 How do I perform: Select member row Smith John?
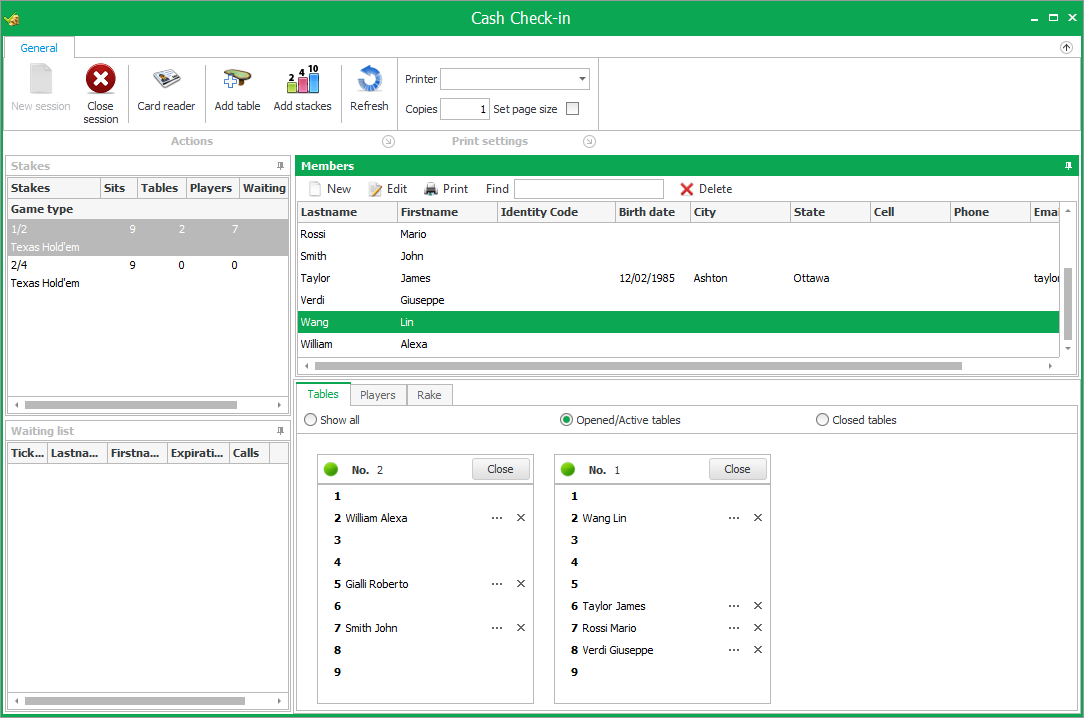(x=678, y=256)
